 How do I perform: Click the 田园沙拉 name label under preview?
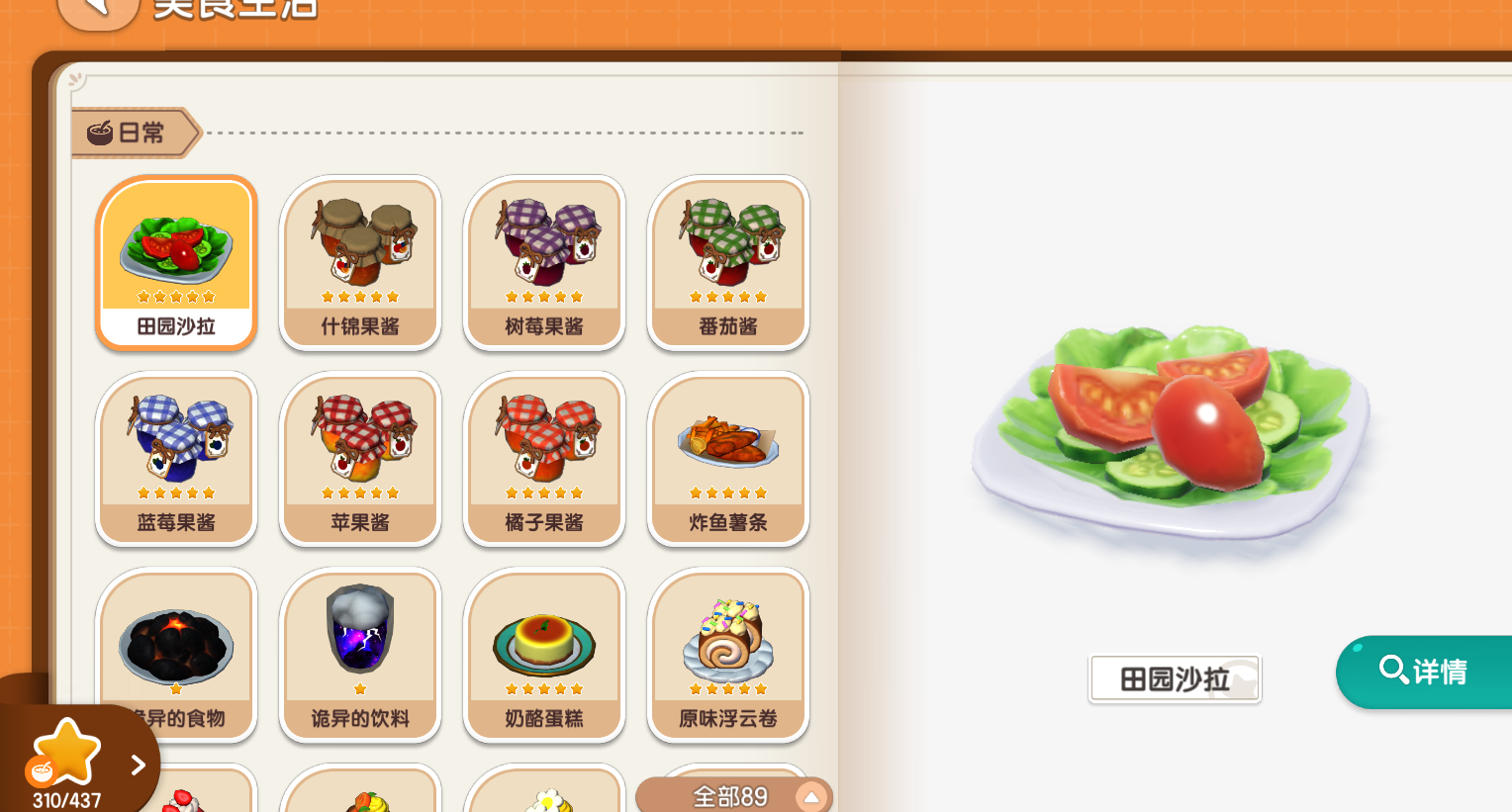pos(1175,679)
